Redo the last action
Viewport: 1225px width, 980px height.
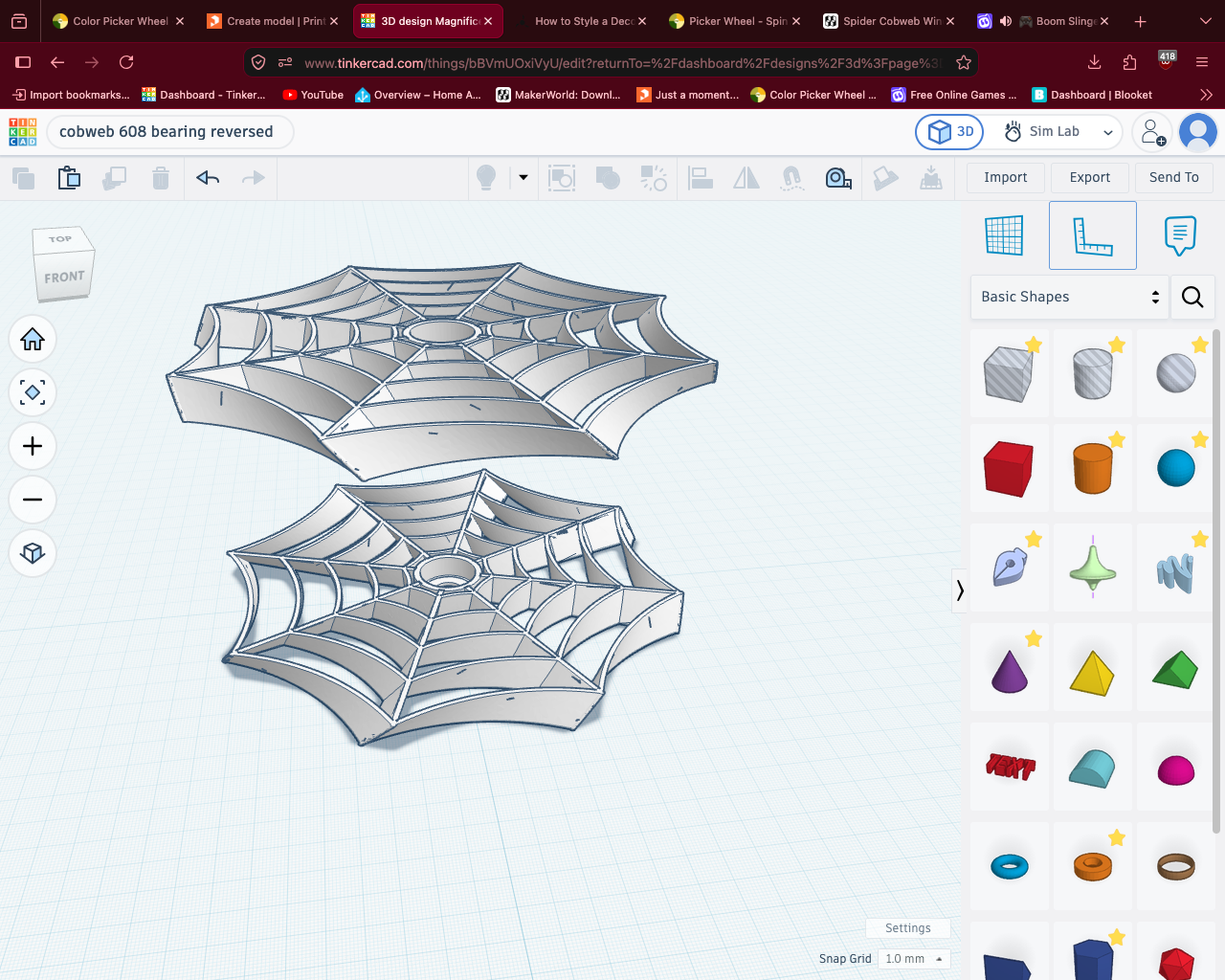click(253, 178)
